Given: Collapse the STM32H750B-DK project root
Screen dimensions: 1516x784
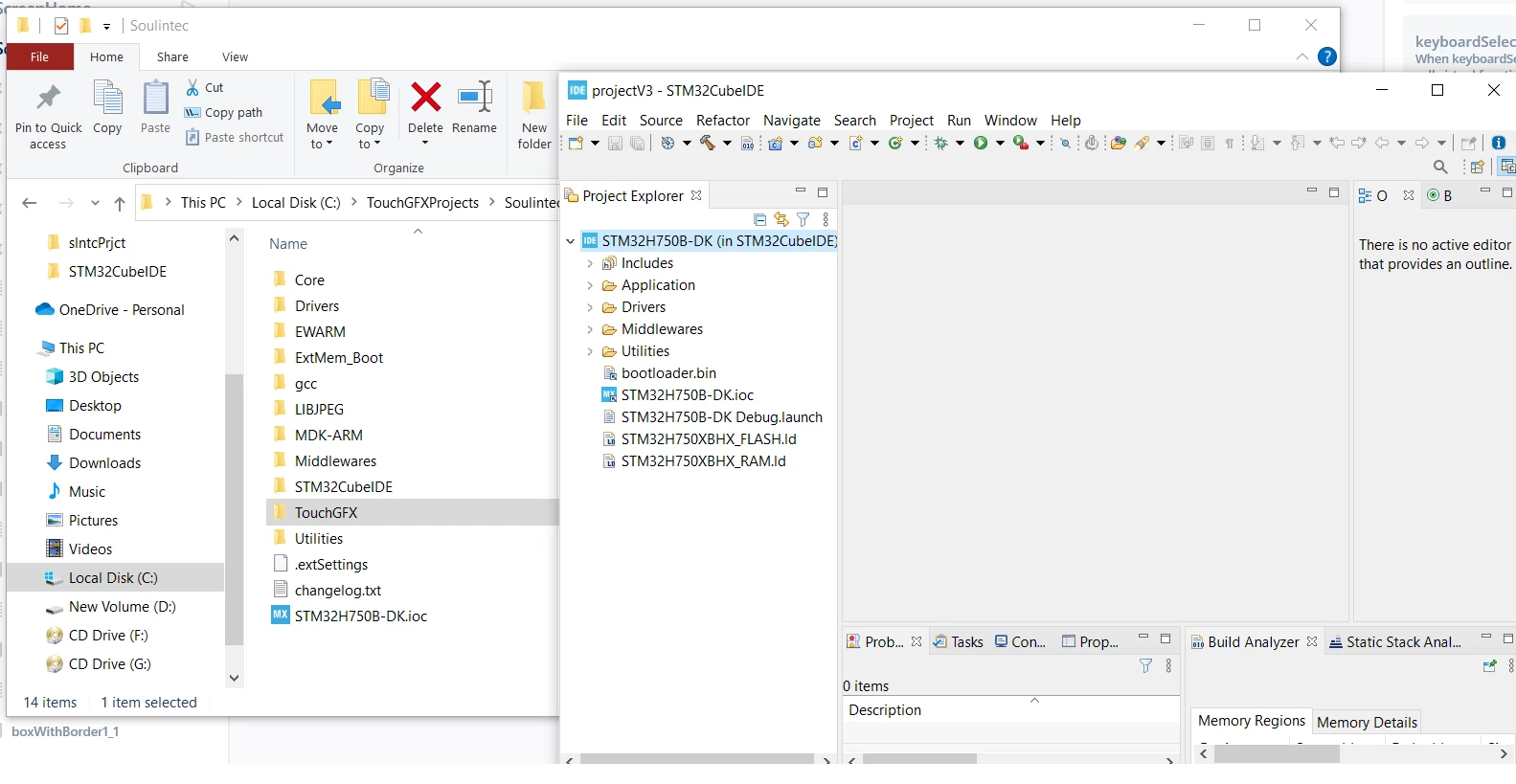Looking at the screenshot, I should click(x=571, y=241).
